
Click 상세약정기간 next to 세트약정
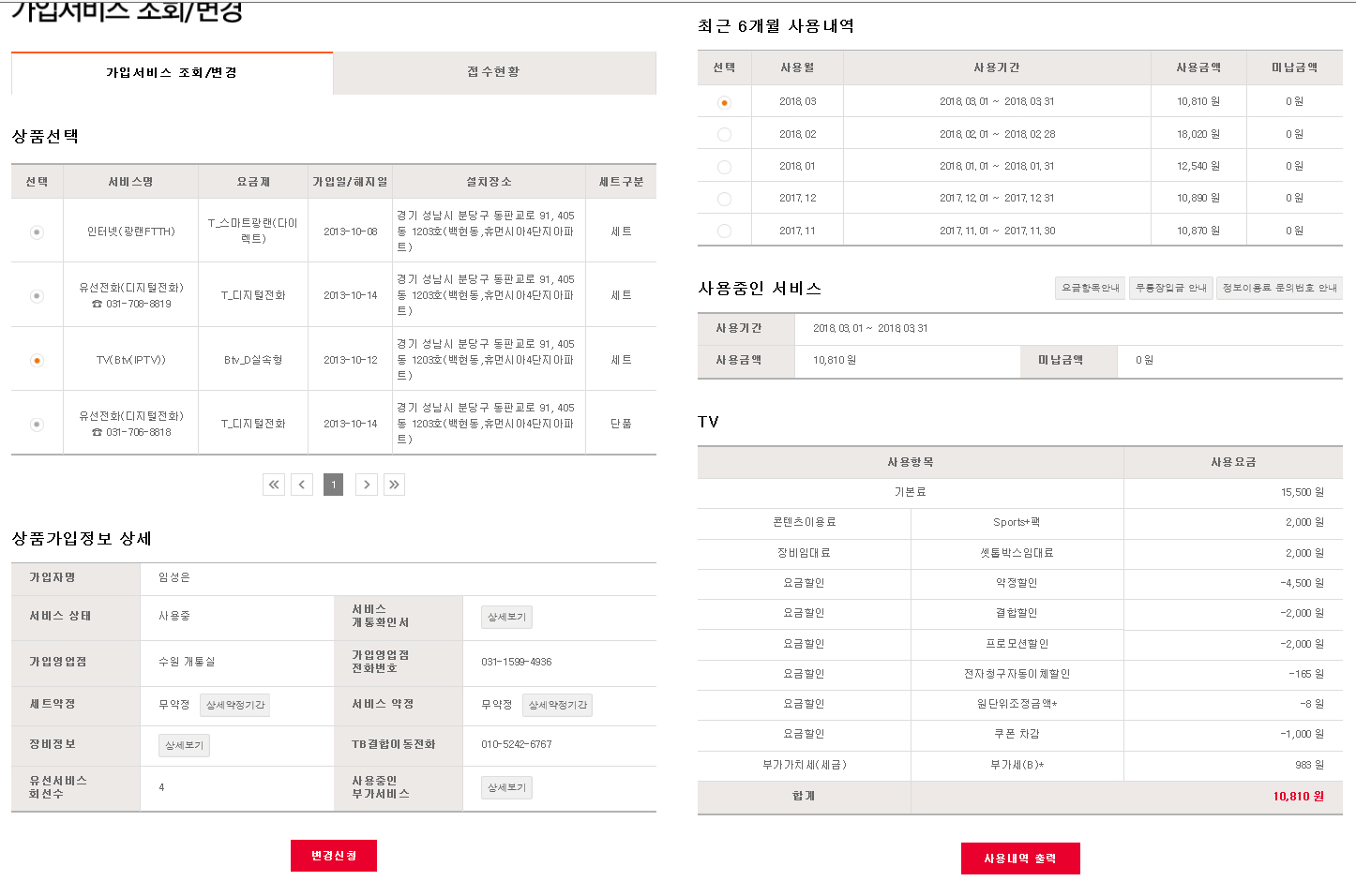(235, 705)
